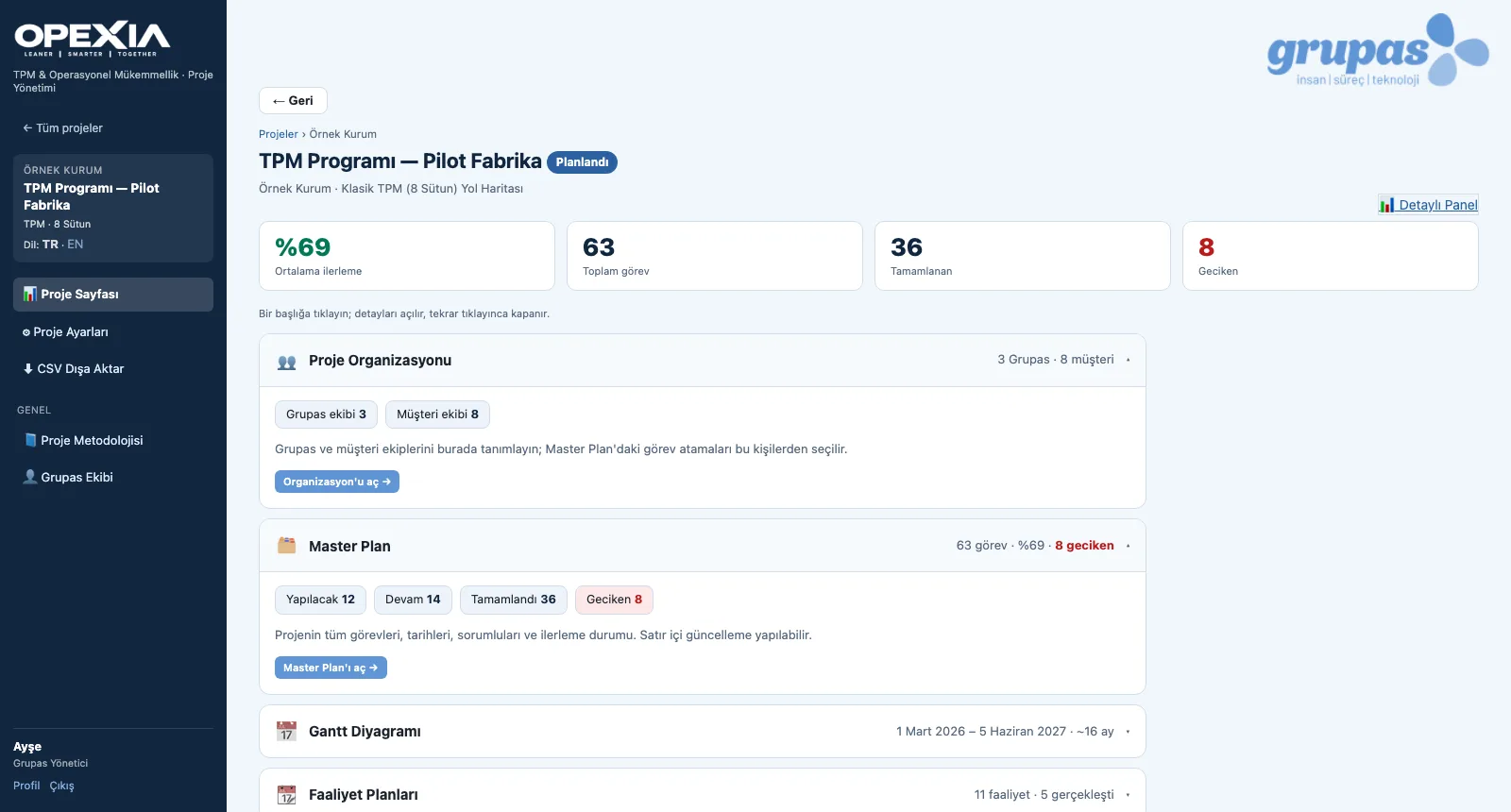
Task: Click the Tamamlandı 36 status chip
Action: [514, 600]
